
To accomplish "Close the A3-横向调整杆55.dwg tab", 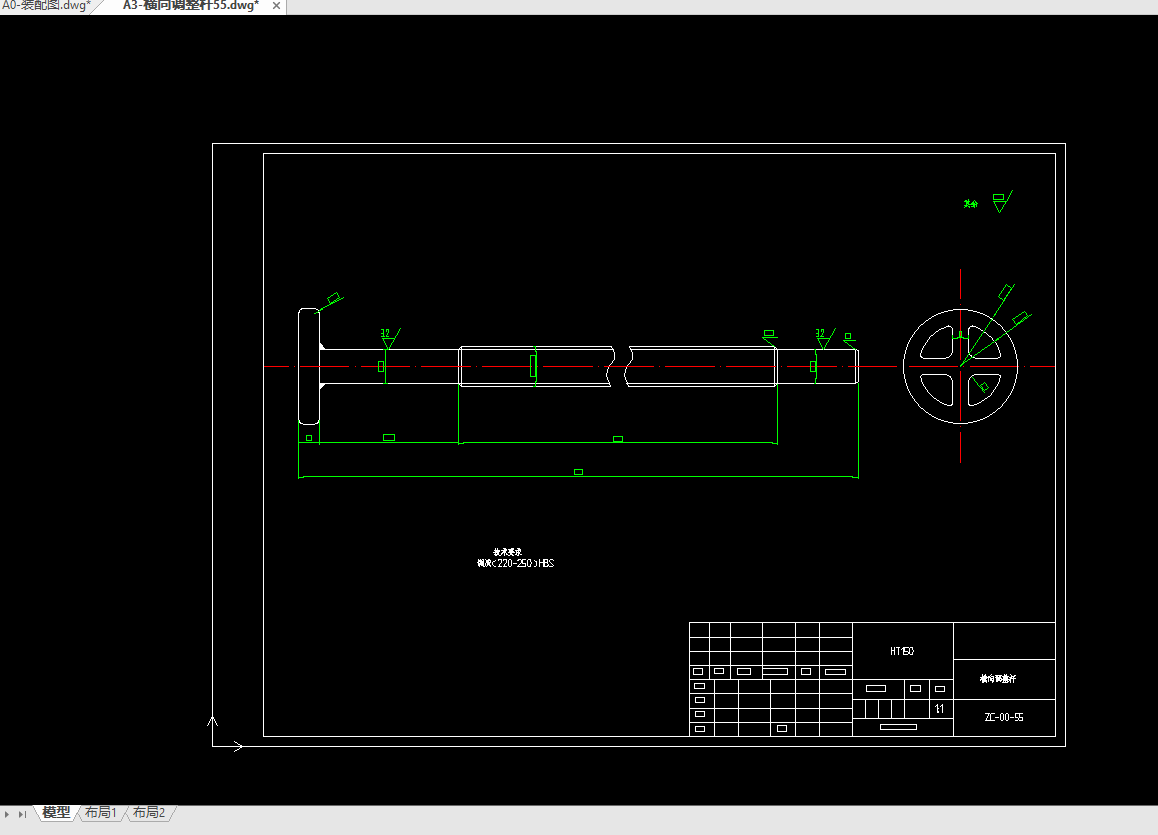I will [276, 6].
